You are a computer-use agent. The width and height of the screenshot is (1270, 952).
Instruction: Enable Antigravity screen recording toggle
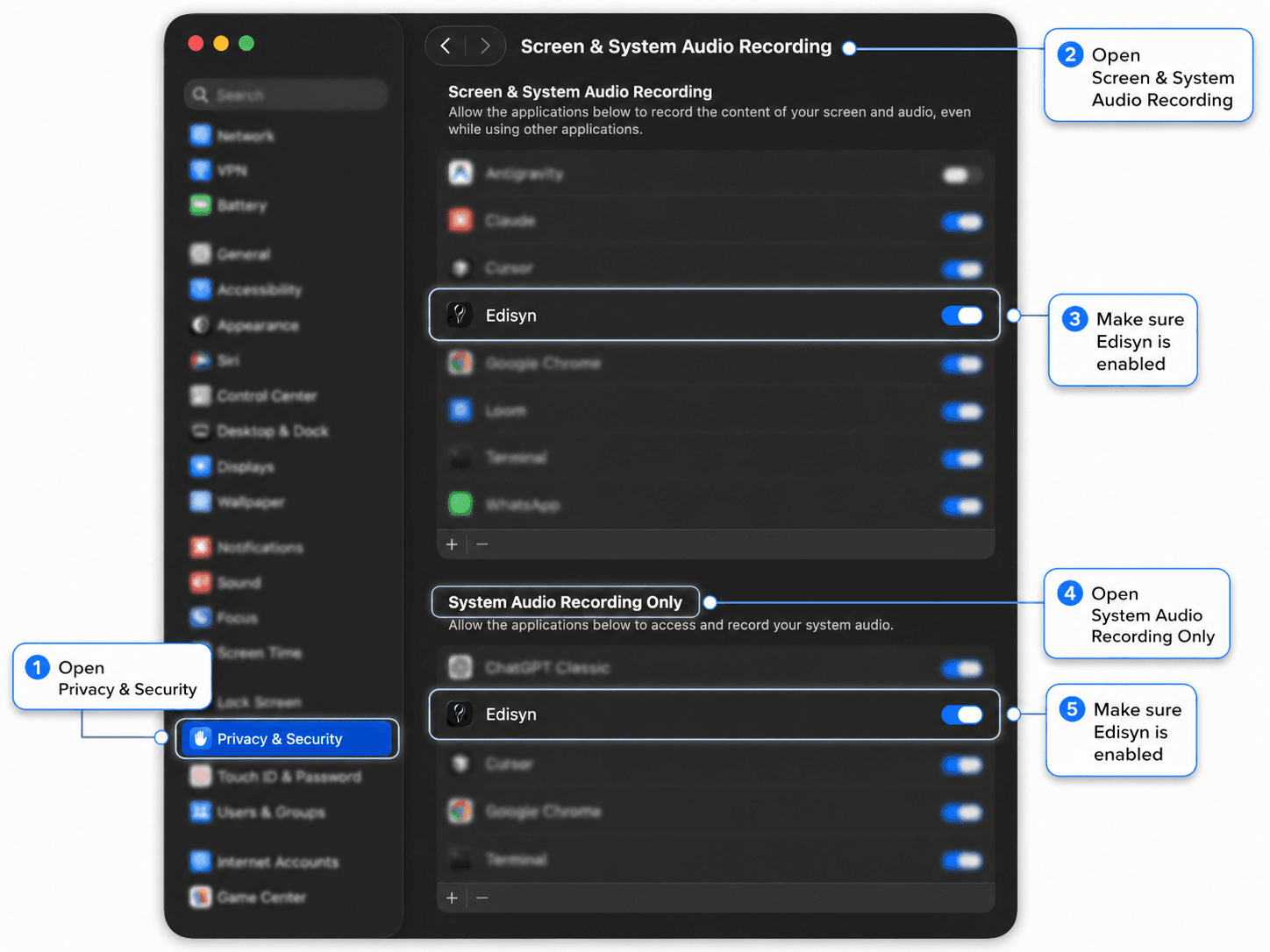tap(961, 174)
